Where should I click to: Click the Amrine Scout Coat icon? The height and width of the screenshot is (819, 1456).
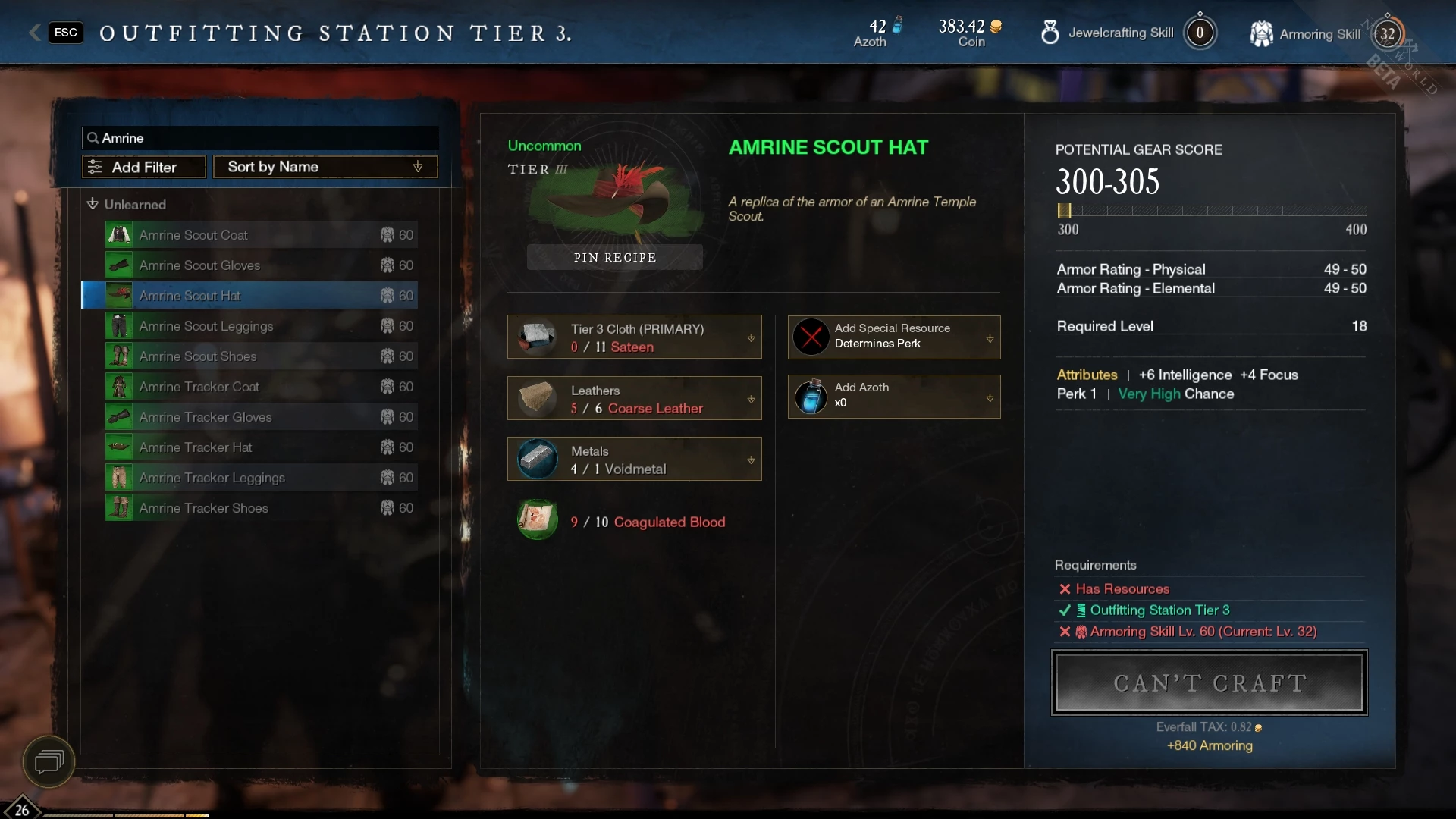pos(119,235)
